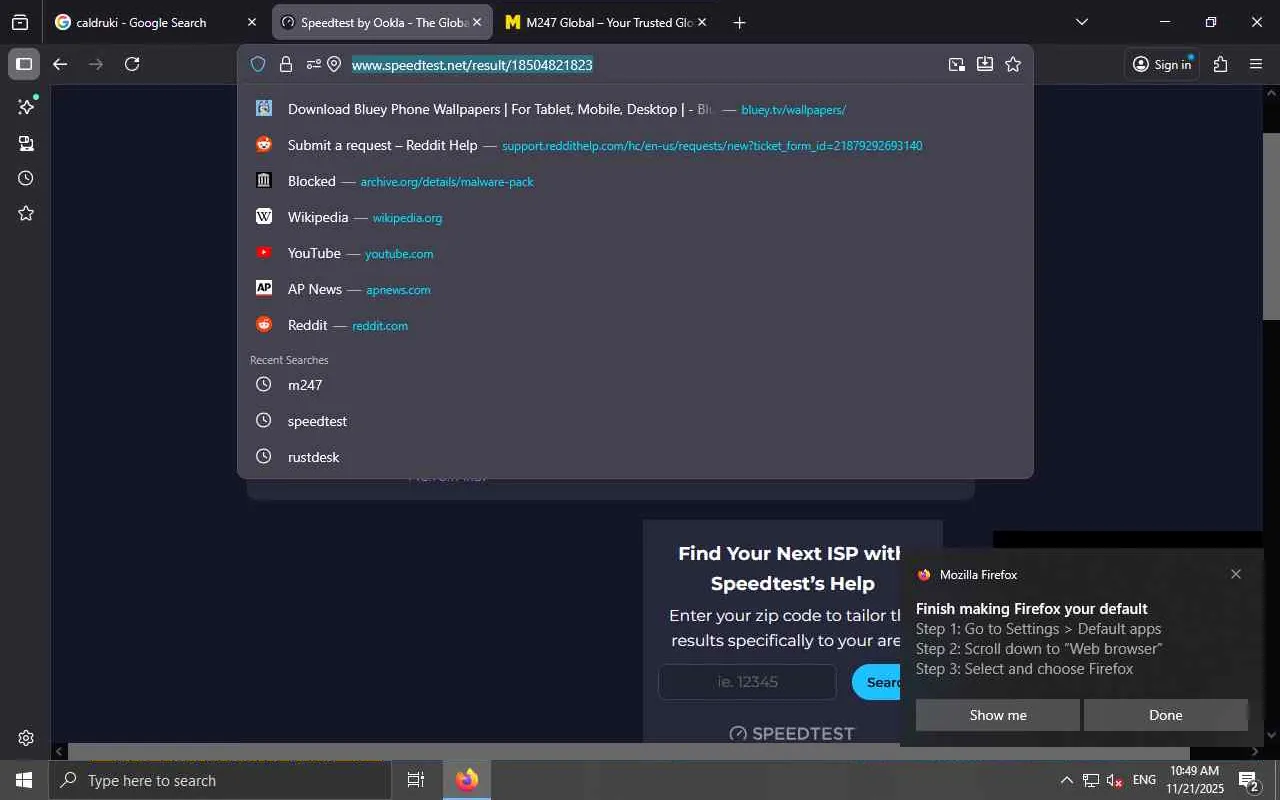Click the Firefox icon on the taskbar
The image size is (1280, 800).
coord(467,780)
